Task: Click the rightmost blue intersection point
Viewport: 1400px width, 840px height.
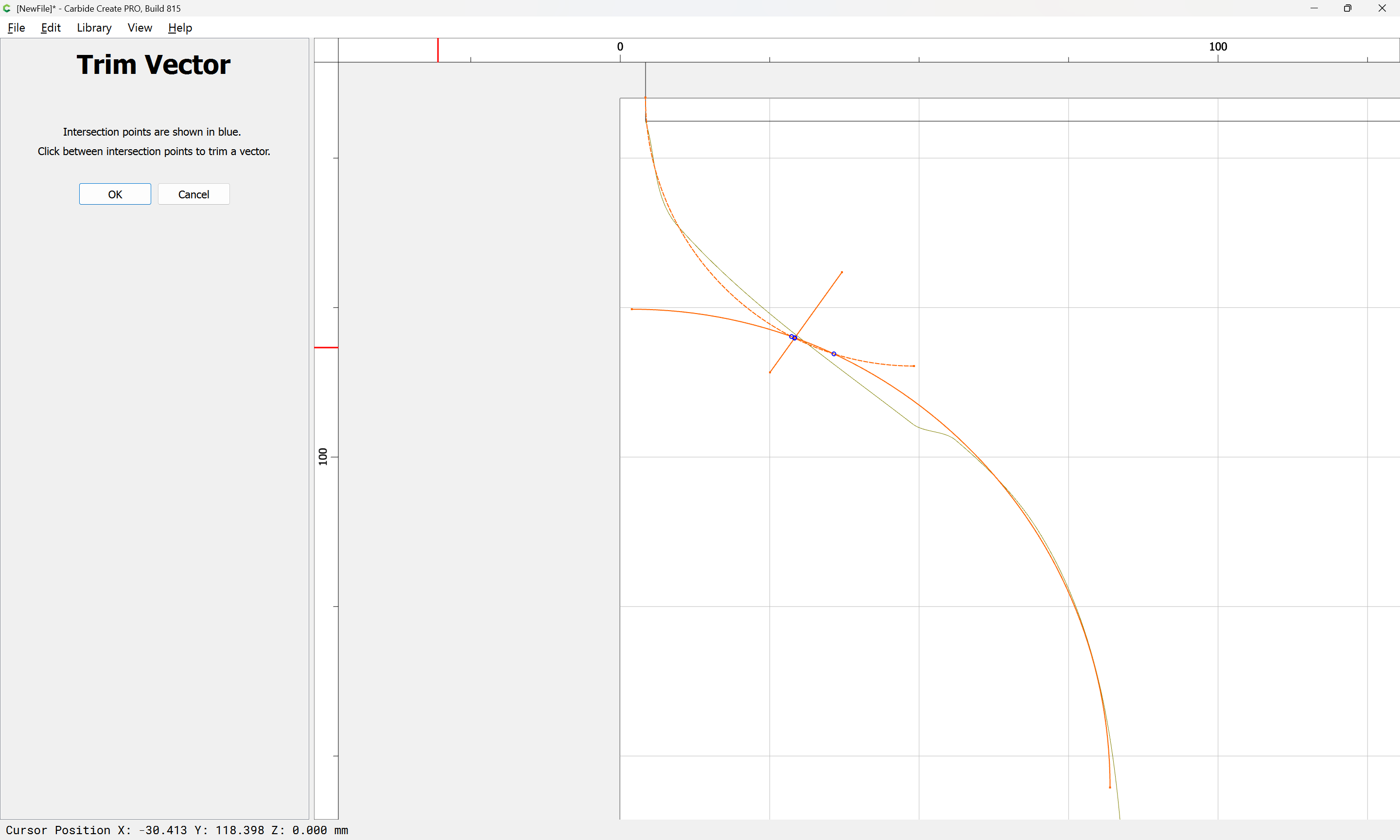Action: (x=834, y=354)
